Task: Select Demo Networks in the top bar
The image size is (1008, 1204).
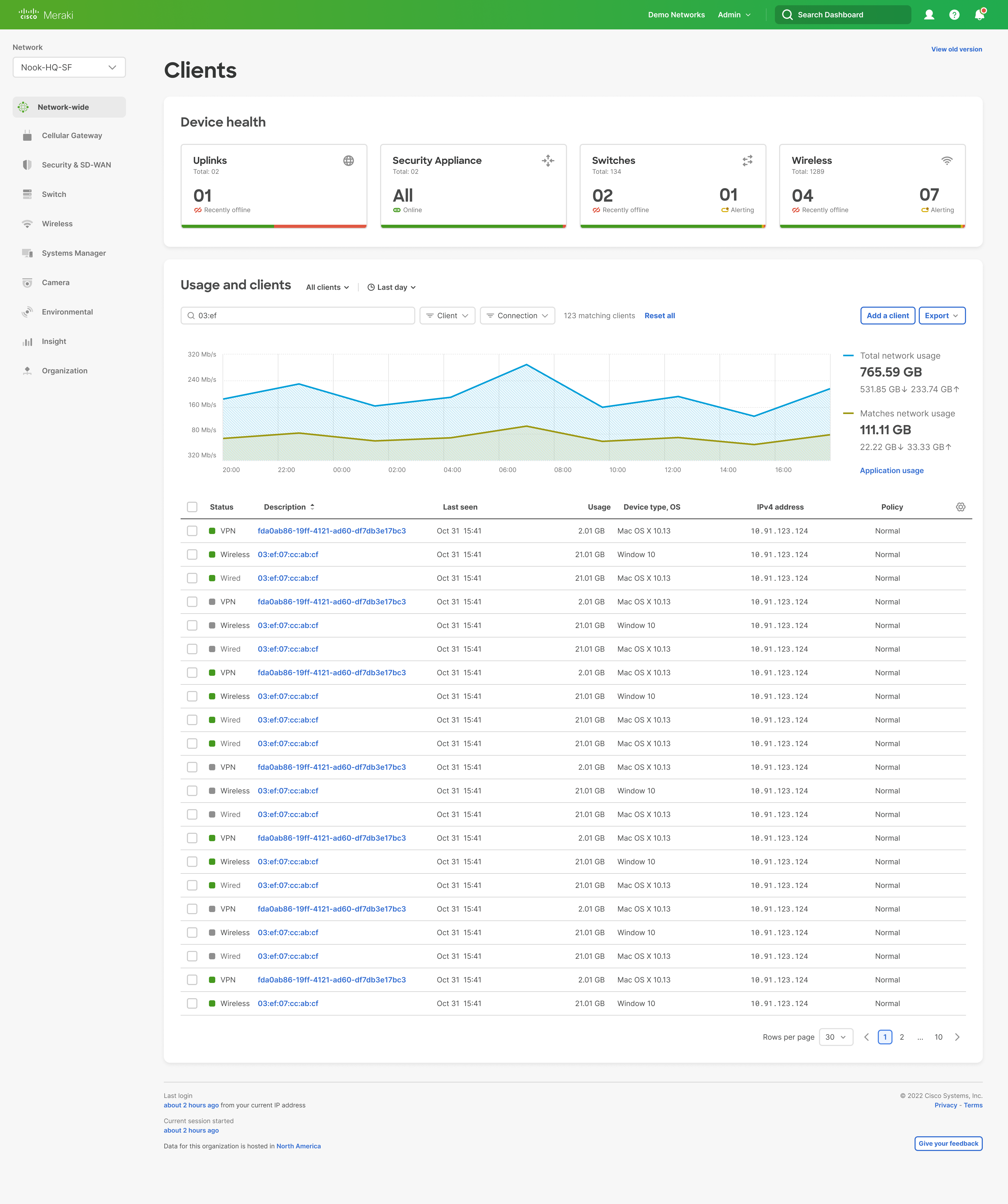Action: (676, 14)
